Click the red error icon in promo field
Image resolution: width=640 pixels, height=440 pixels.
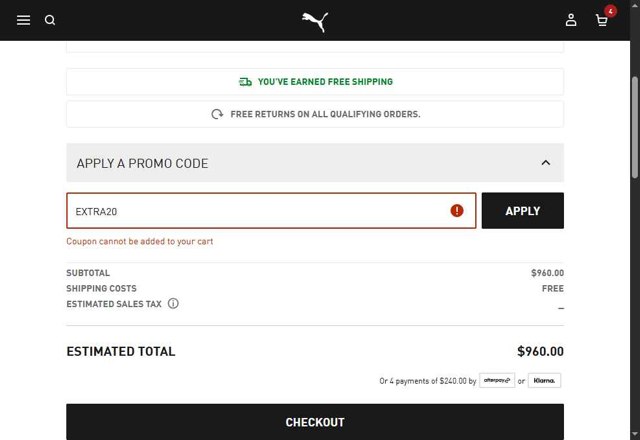pyautogui.click(x=457, y=211)
